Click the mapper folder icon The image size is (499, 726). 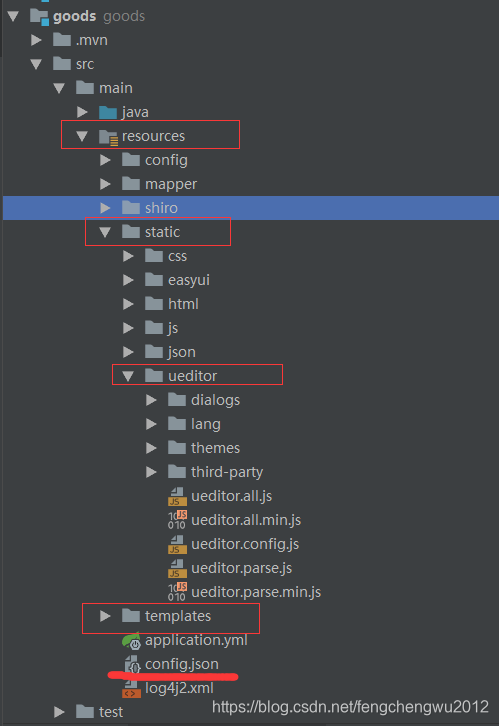pos(131,184)
